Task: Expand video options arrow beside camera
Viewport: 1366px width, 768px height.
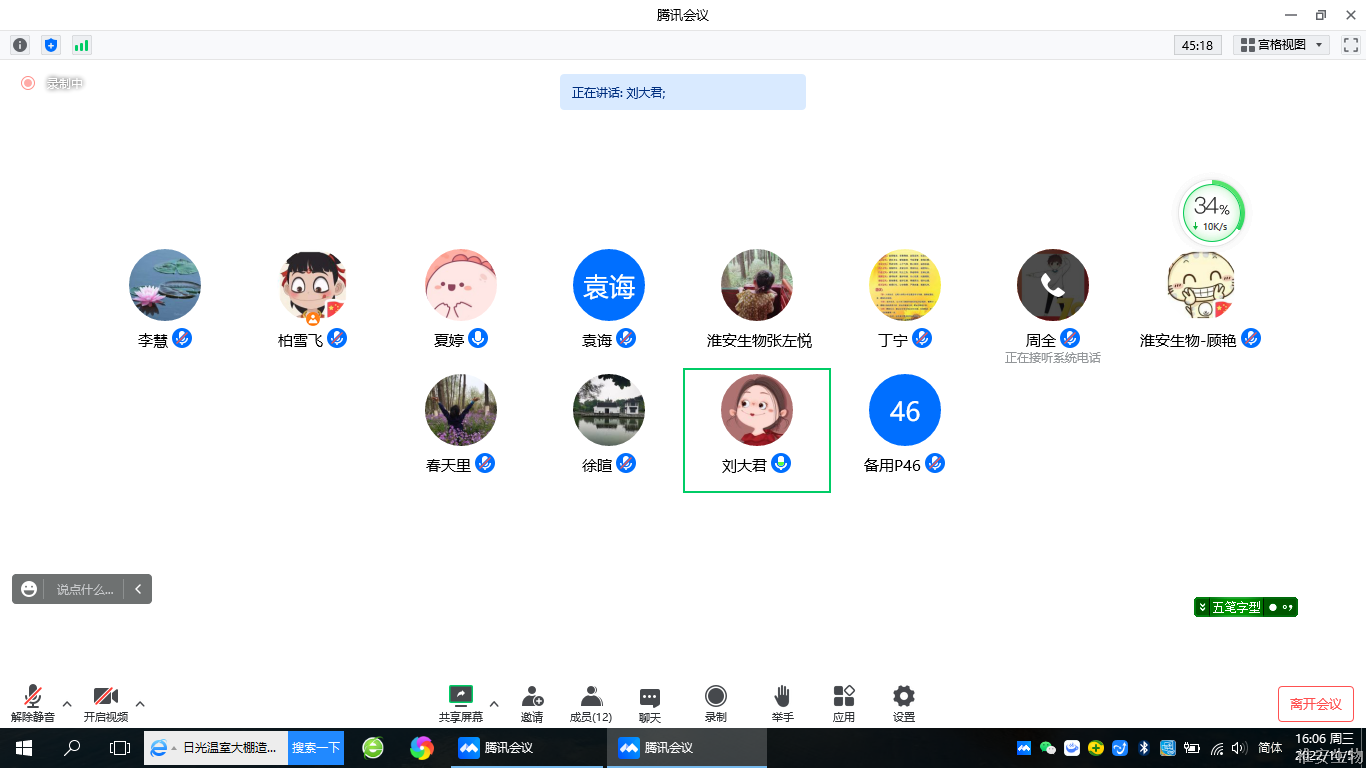Action: point(140,703)
